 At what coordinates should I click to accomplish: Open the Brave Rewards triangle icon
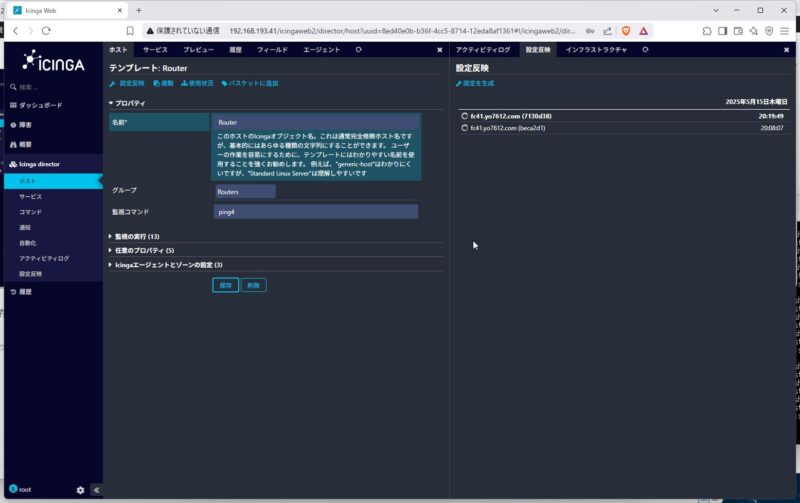pos(644,31)
